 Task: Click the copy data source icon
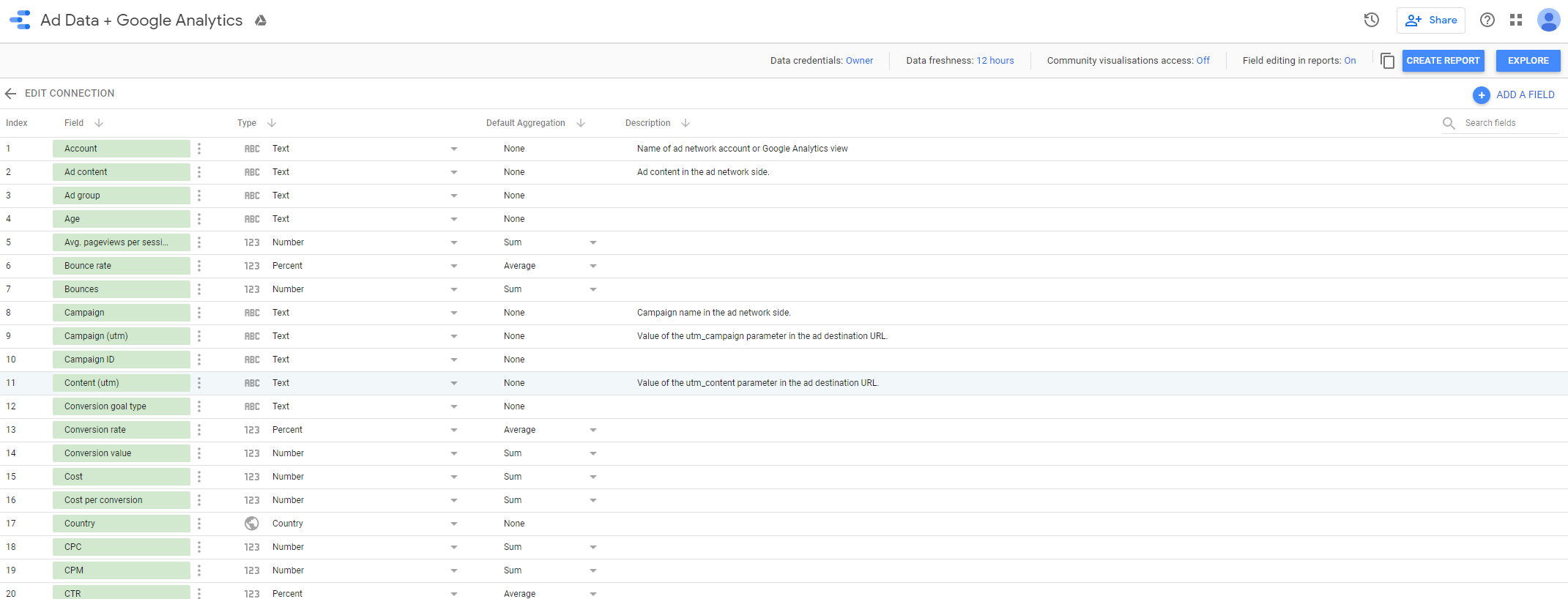tap(1387, 61)
